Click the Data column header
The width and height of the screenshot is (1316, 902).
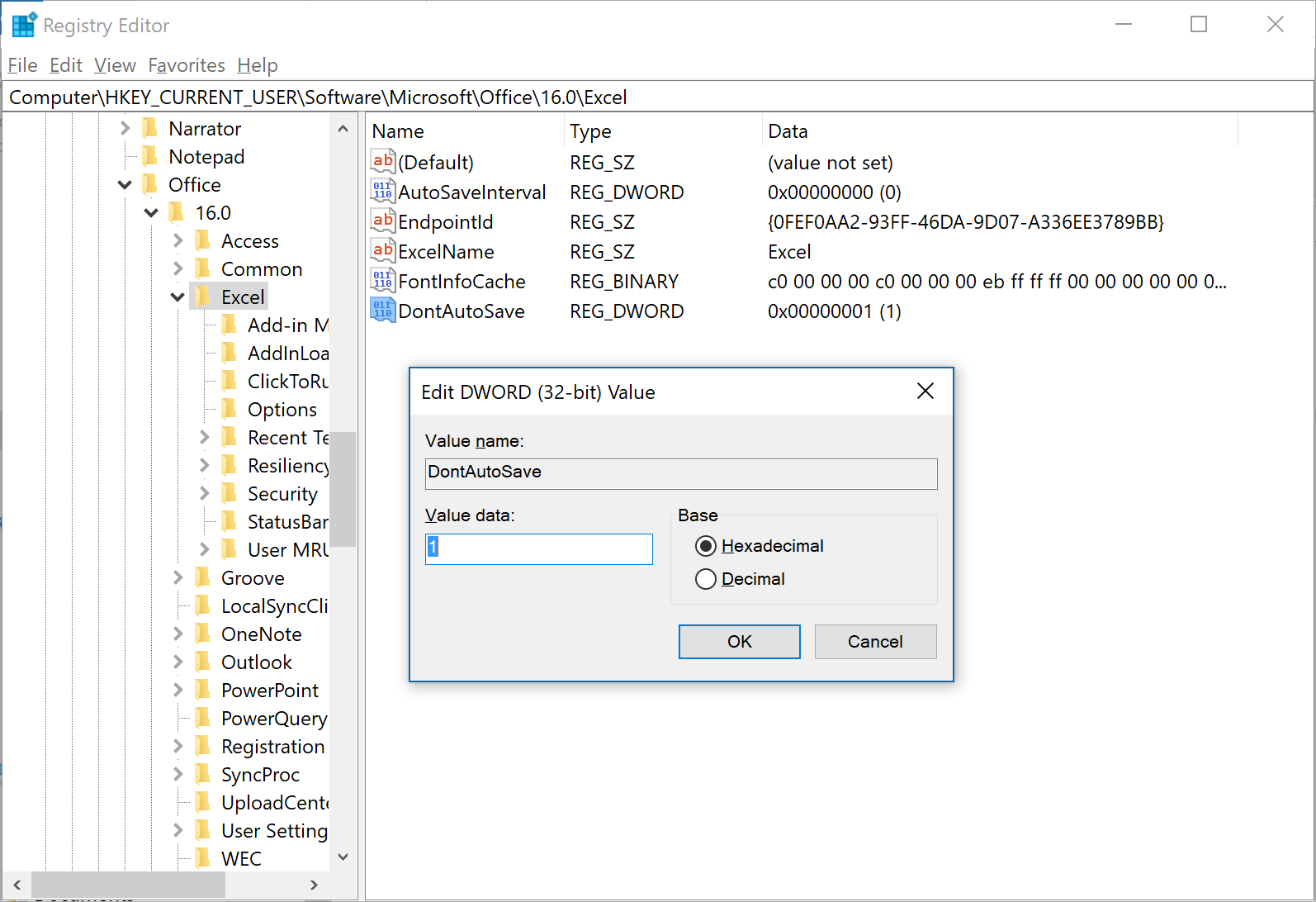1000,131
